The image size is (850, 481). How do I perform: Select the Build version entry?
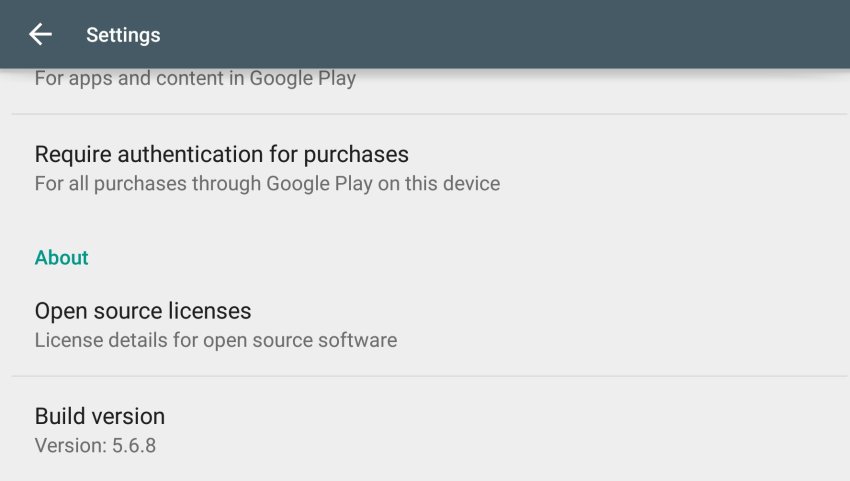click(x=100, y=416)
